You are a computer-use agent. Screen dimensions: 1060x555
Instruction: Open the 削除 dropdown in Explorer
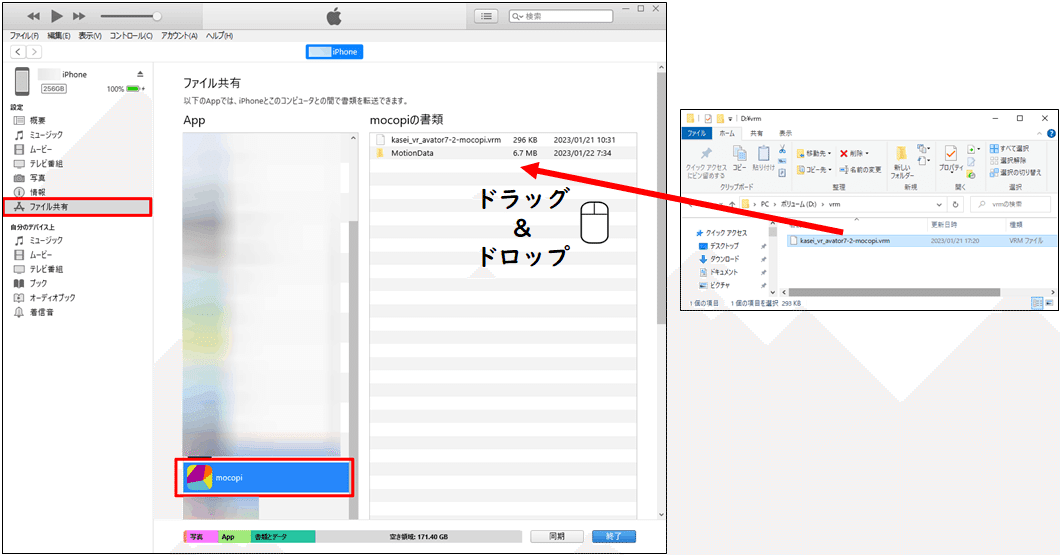point(854,153)
